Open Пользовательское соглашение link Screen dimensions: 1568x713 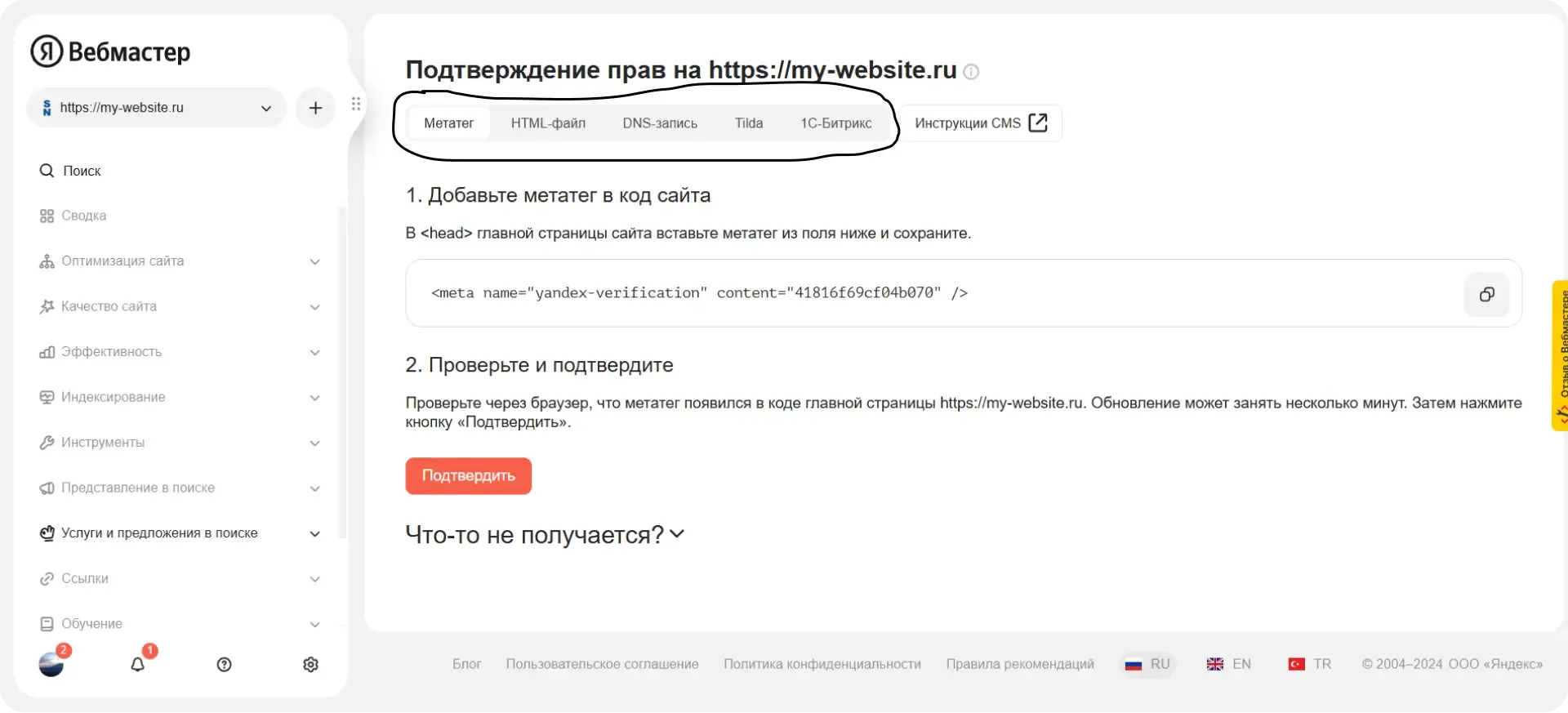(x=603, y=664)
